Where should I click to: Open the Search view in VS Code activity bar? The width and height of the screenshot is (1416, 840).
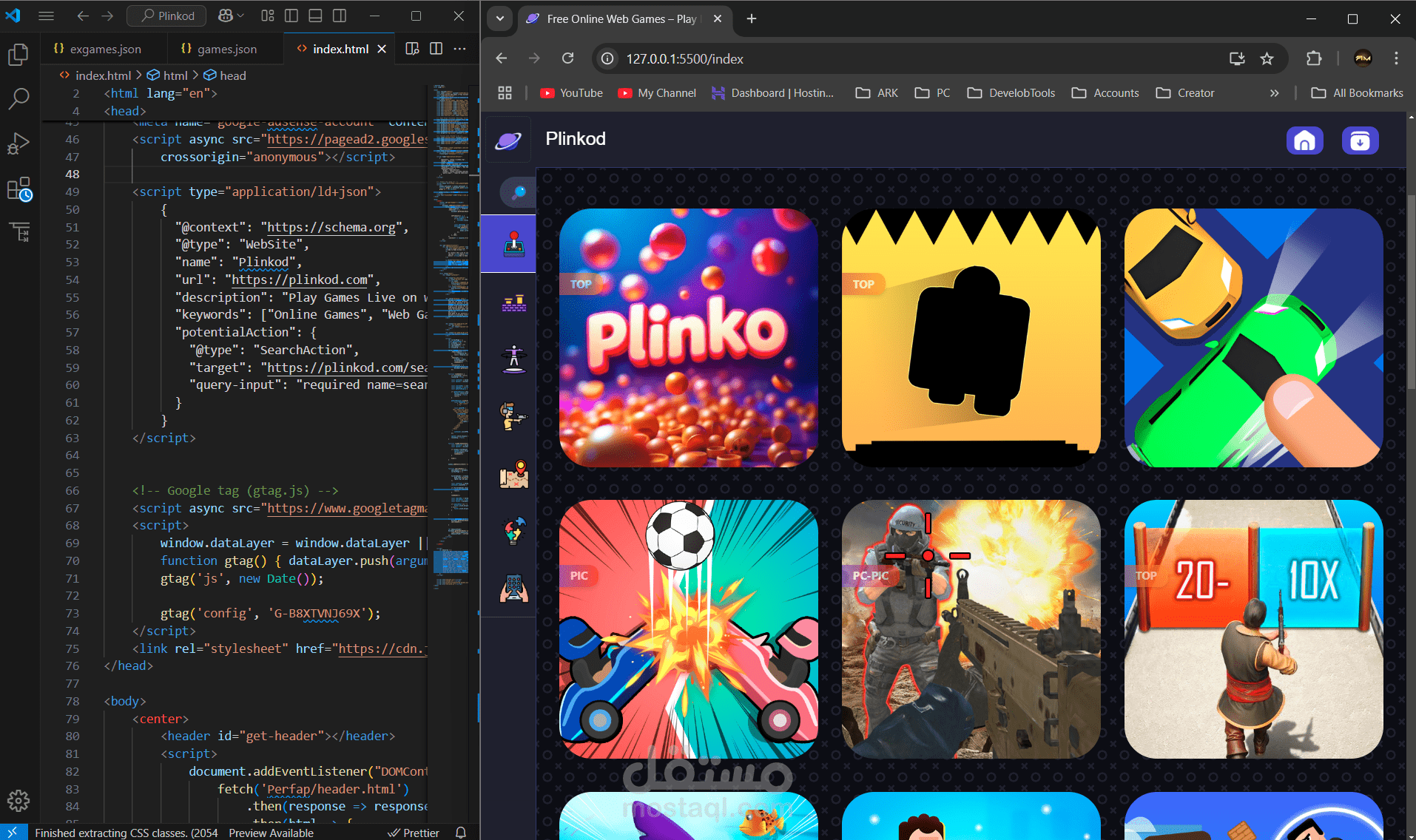click(x=18, y=98)
